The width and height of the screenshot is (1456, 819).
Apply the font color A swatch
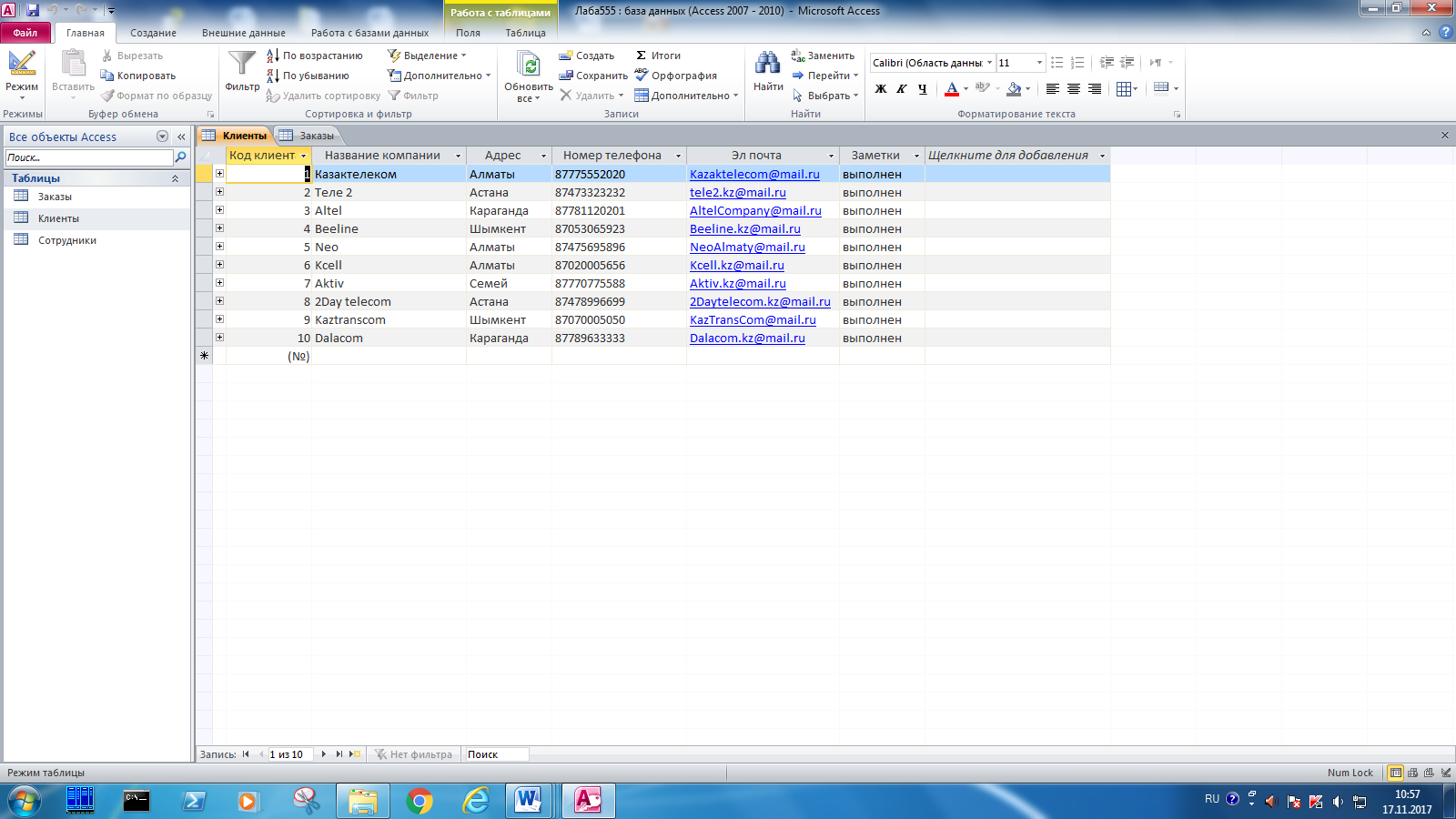click(952, 89)
